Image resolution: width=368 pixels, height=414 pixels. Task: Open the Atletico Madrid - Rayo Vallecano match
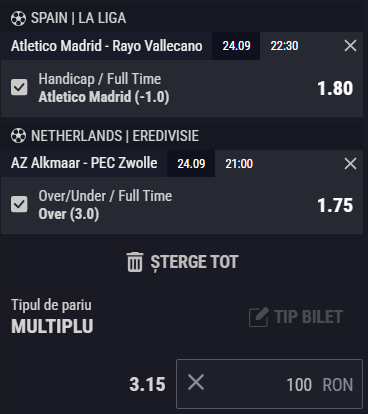(107, 46)
